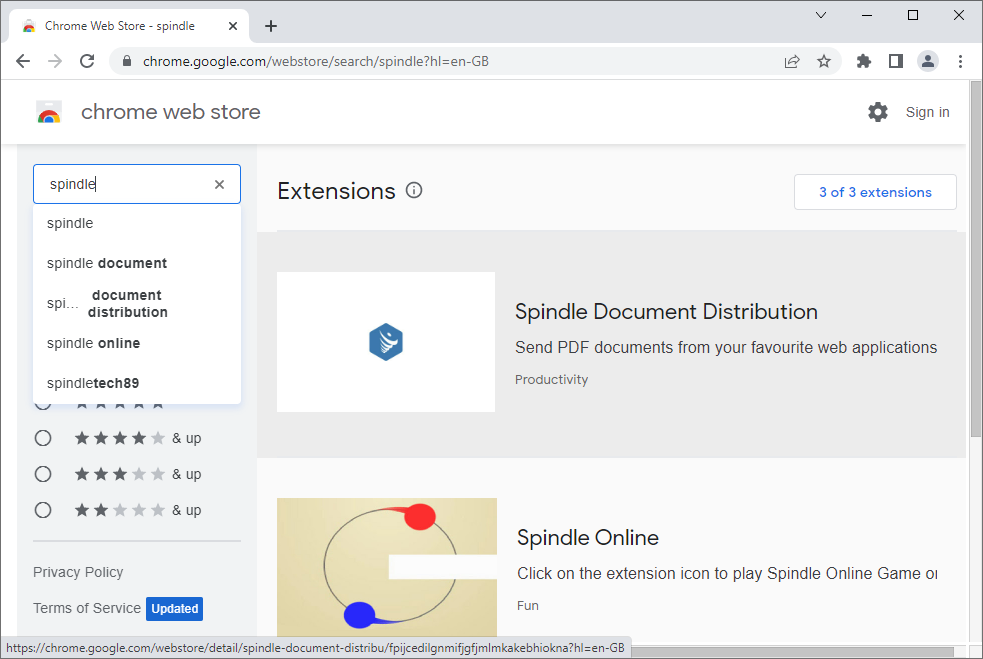Click the 'chrome web store' header title
Image resolution: width=983 pixels, height=659 pixels.
[x=171, y=112]
